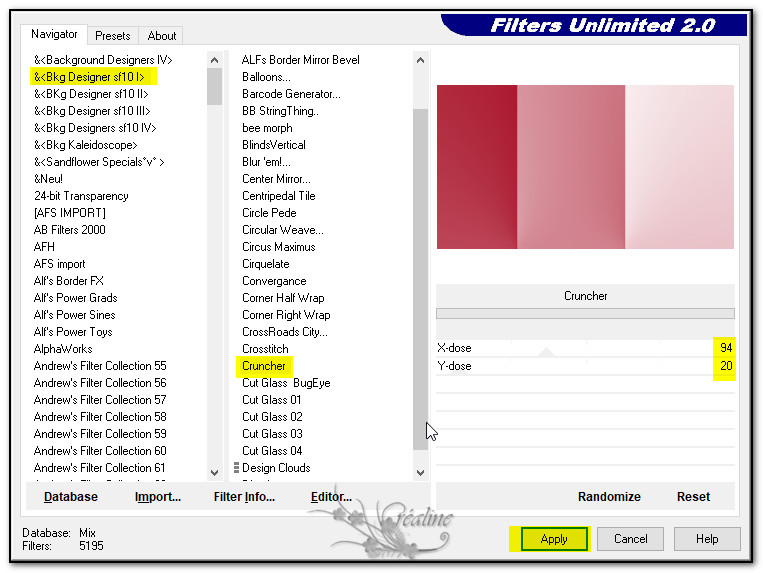This screenshot has height=573, width=763.
Task: Click the category list scrollbar thumb
Action: coord(214,86)
